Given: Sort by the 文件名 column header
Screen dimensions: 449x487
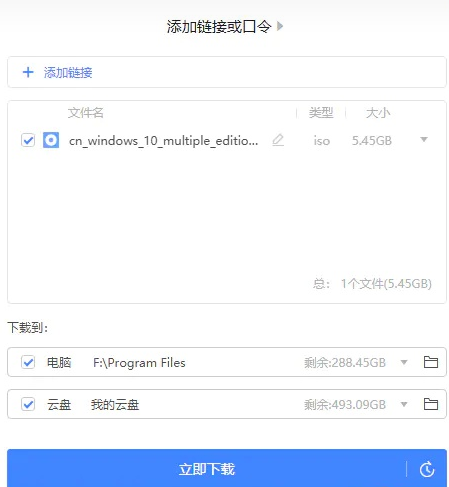Looking at the screenshot, I should pyautogui.click(x=86, y=113).
